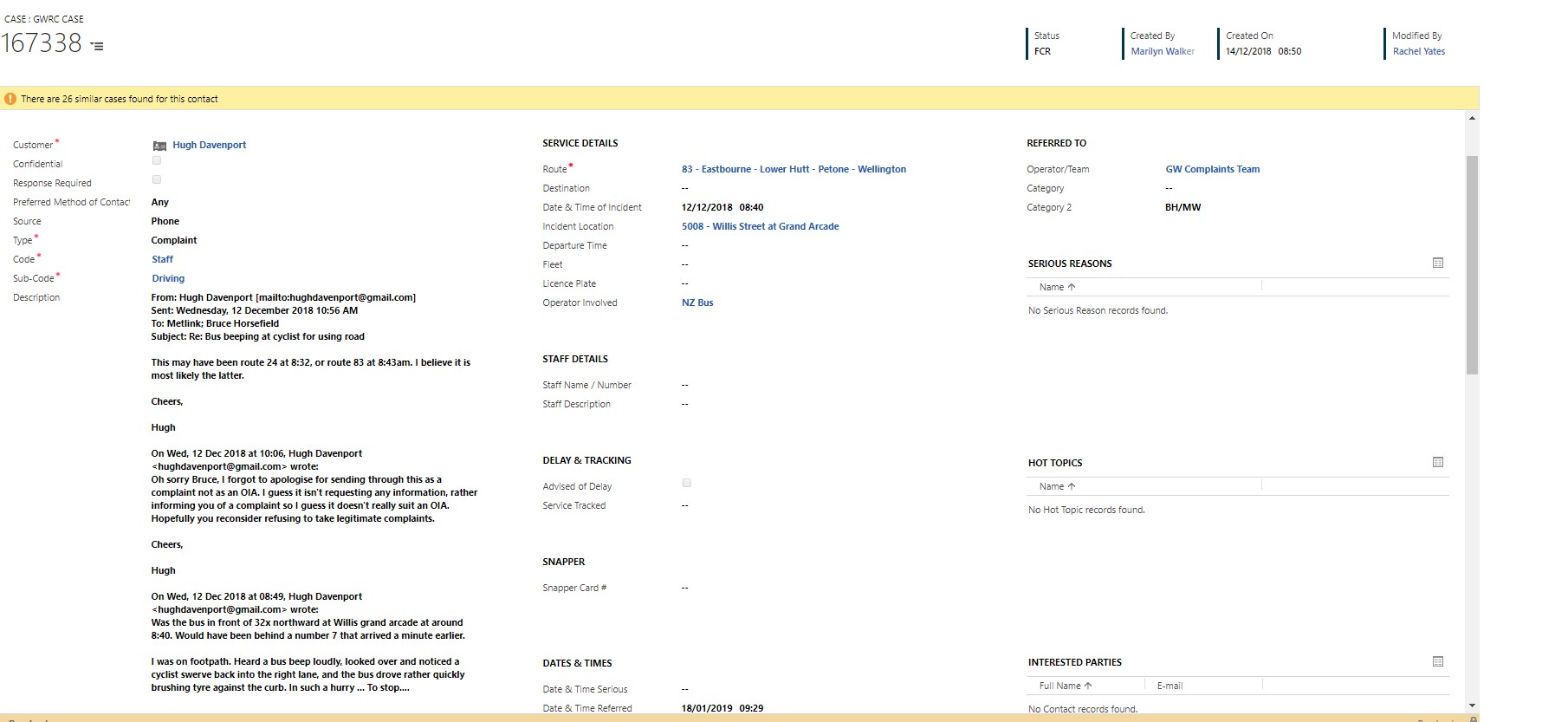
Task: Click the vertical scrollbar thumb
Action: [1472, 264]
